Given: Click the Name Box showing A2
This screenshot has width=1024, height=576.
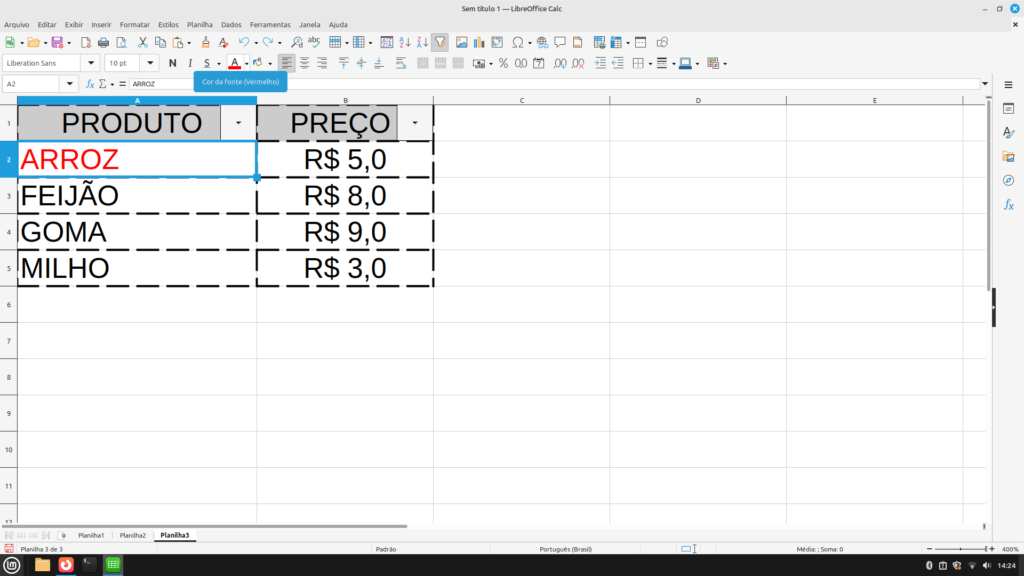Looking at the screenshot, I should [36, 84].
